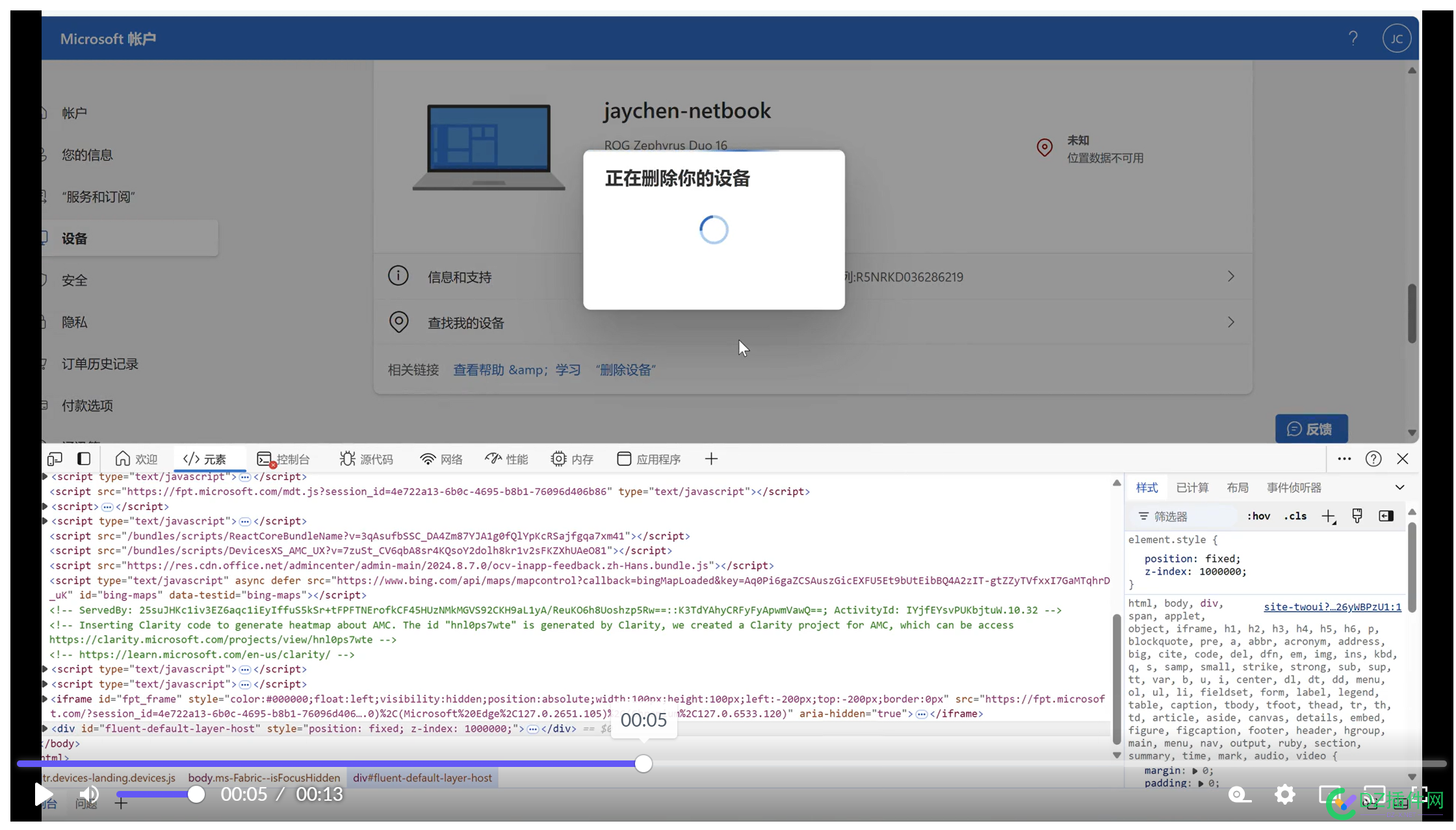The height and width of the screenshot is (830, 1456).
Task: Mute the video using the speaker icon
Action: 88,794
